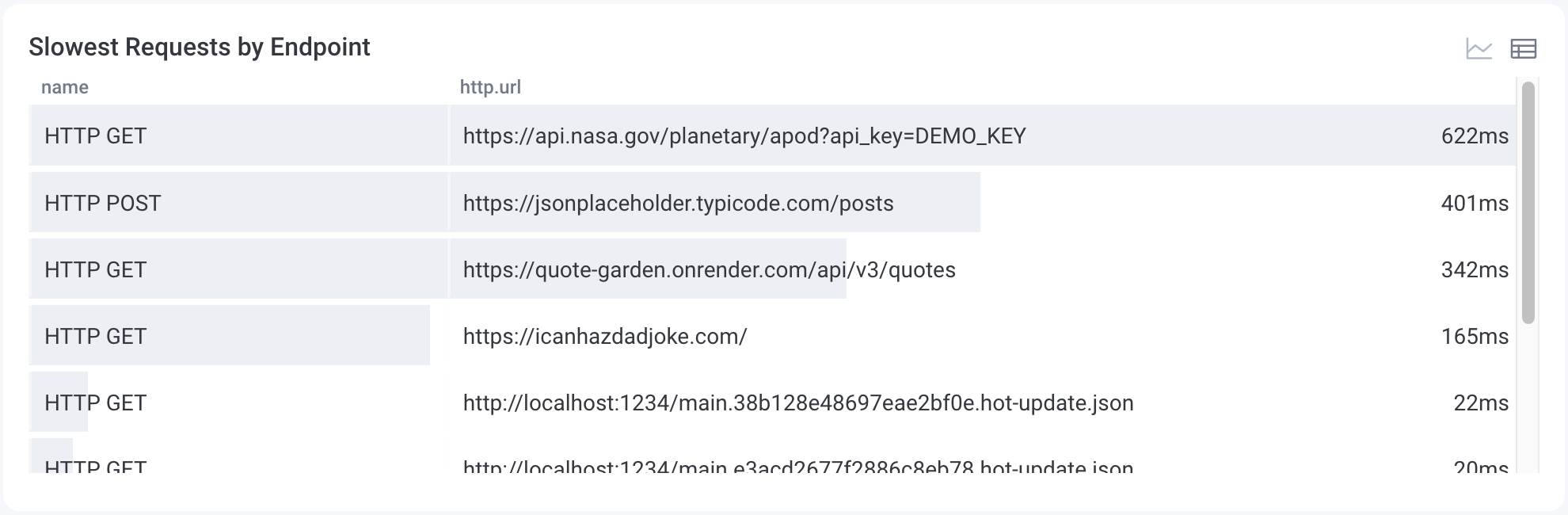Open the jsonplaceholder POST request entry
The height and width of the screenshot is (515, 1568).
(713, 203)
